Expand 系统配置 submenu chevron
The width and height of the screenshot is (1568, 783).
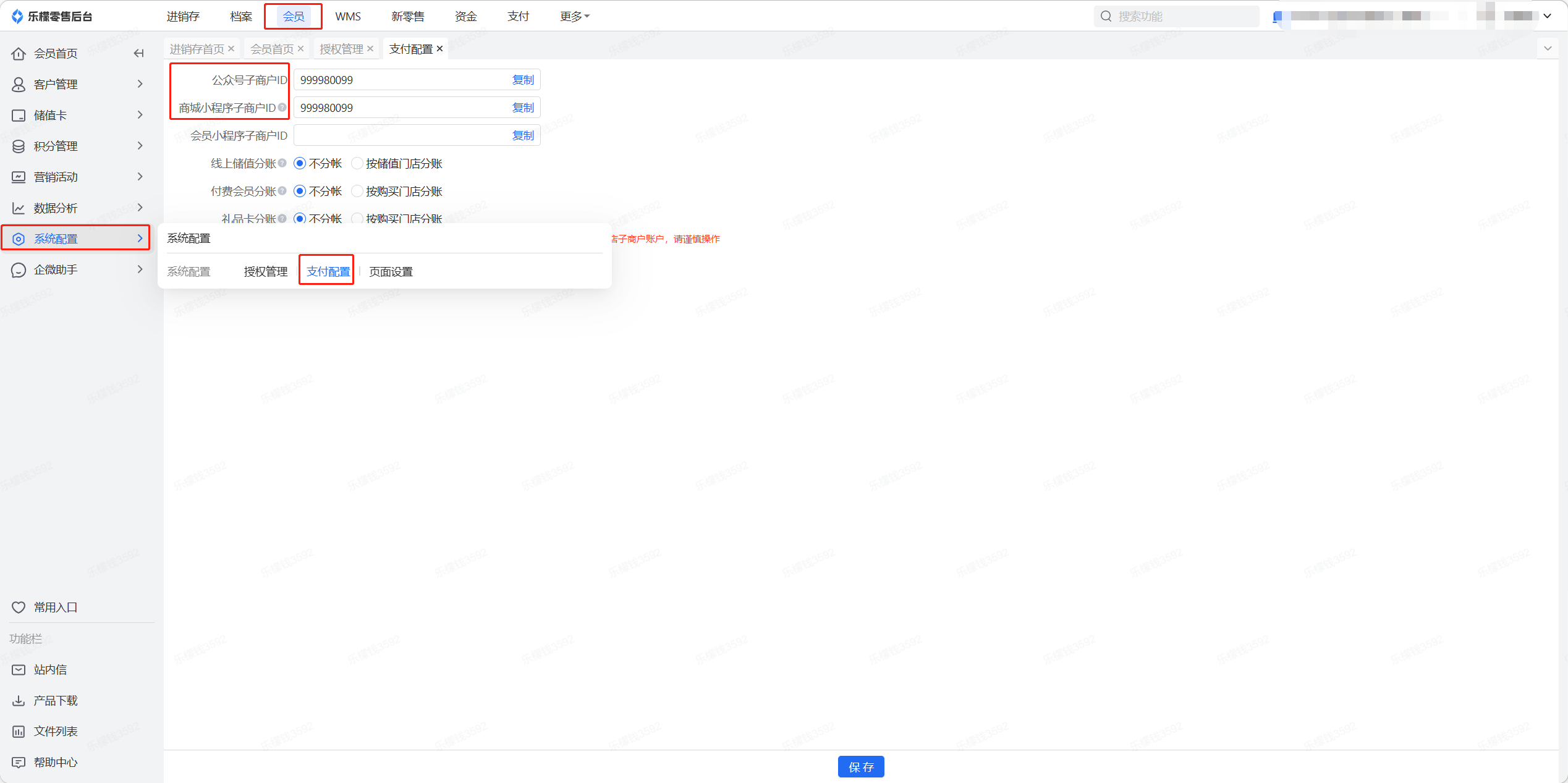[x=140, y=239]
